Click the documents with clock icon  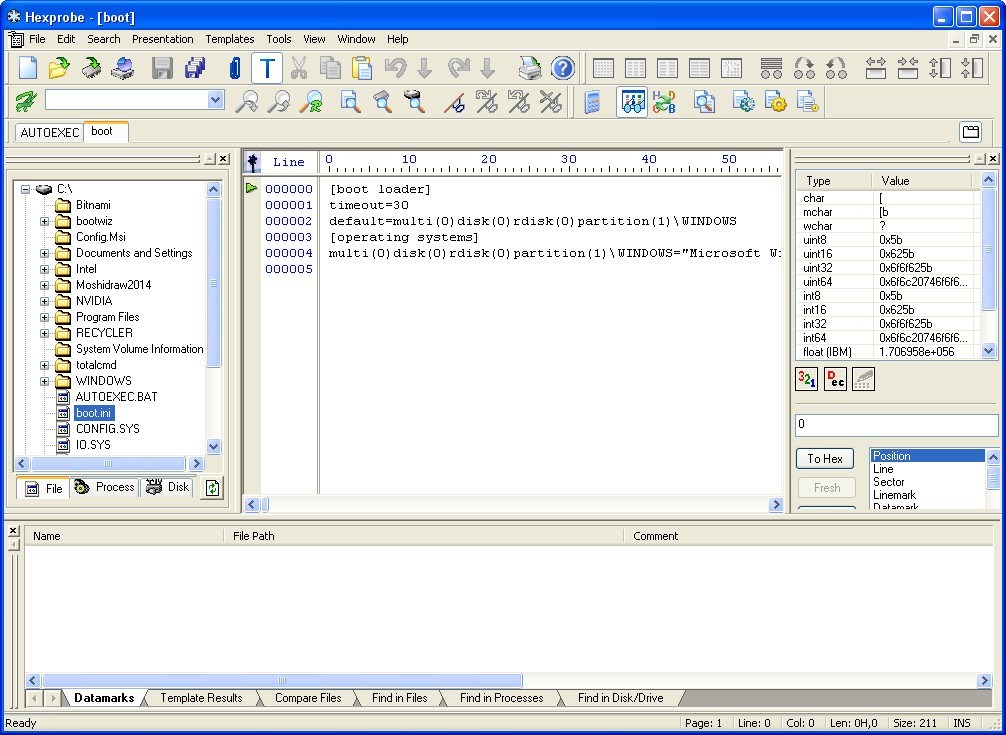tap(807, 101)
